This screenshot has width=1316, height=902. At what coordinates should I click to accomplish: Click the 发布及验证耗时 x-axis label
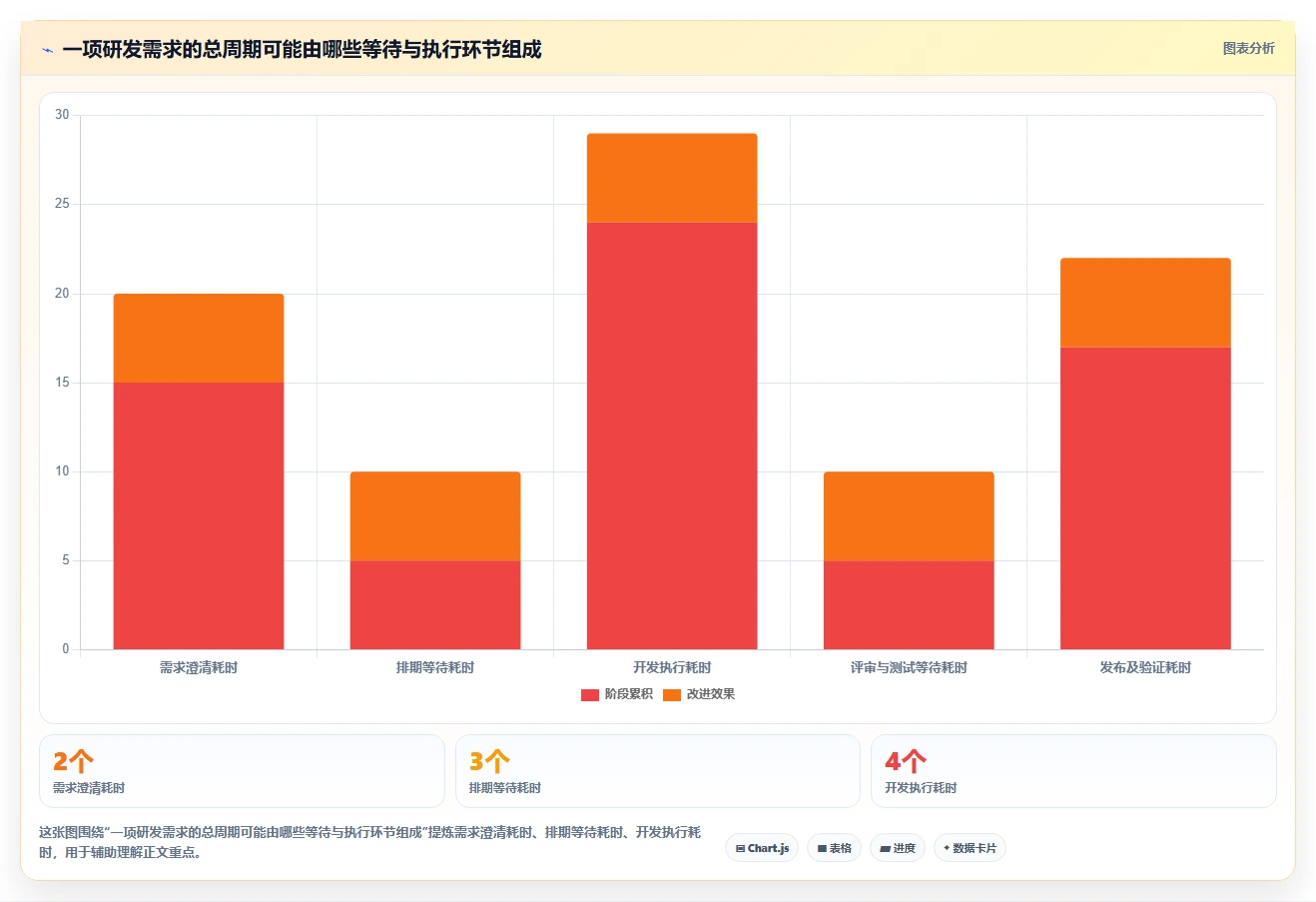[1145, 667]
